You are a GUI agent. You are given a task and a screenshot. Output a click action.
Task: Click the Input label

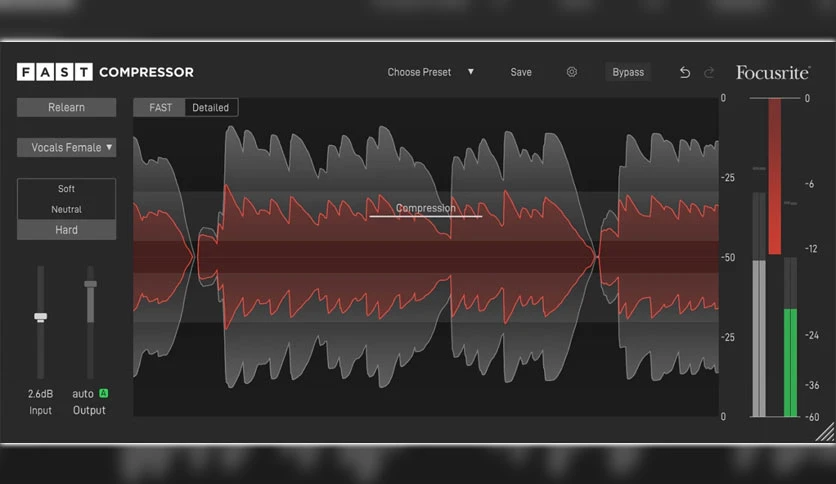pyautogui.click(x=41, y=410)
